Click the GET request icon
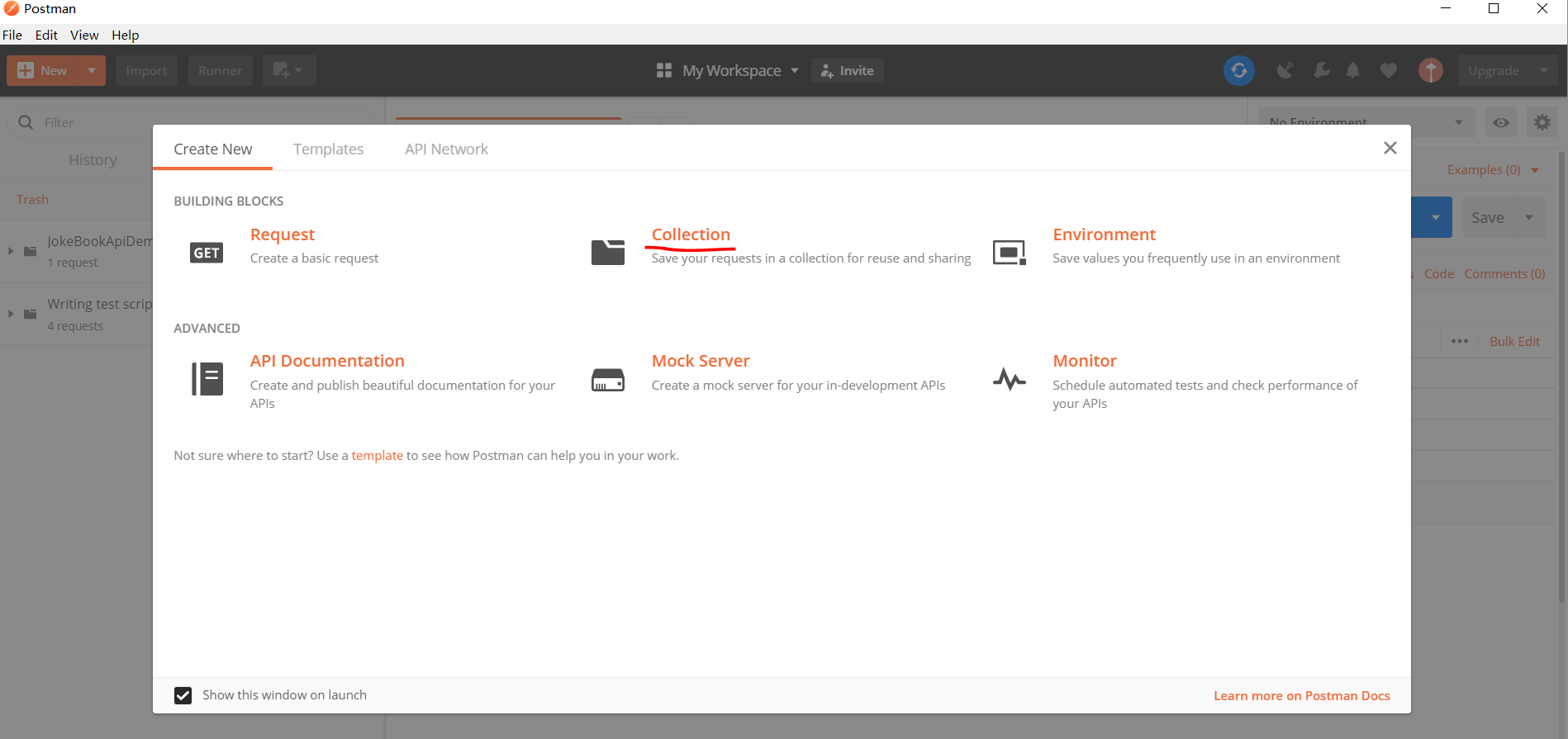This screenshot has height=739, width=1568. pyautogui.click(x=207, y=253)
